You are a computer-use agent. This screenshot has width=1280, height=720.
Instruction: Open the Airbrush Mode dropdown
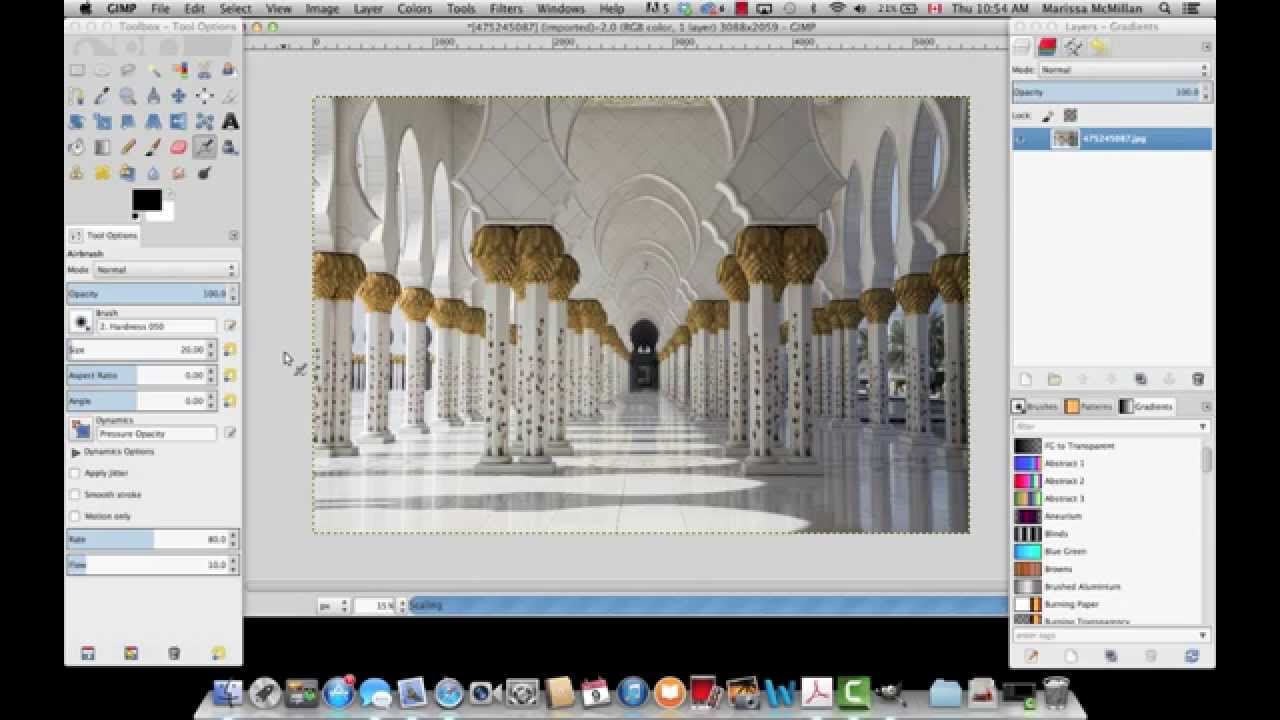coord(165,270)
